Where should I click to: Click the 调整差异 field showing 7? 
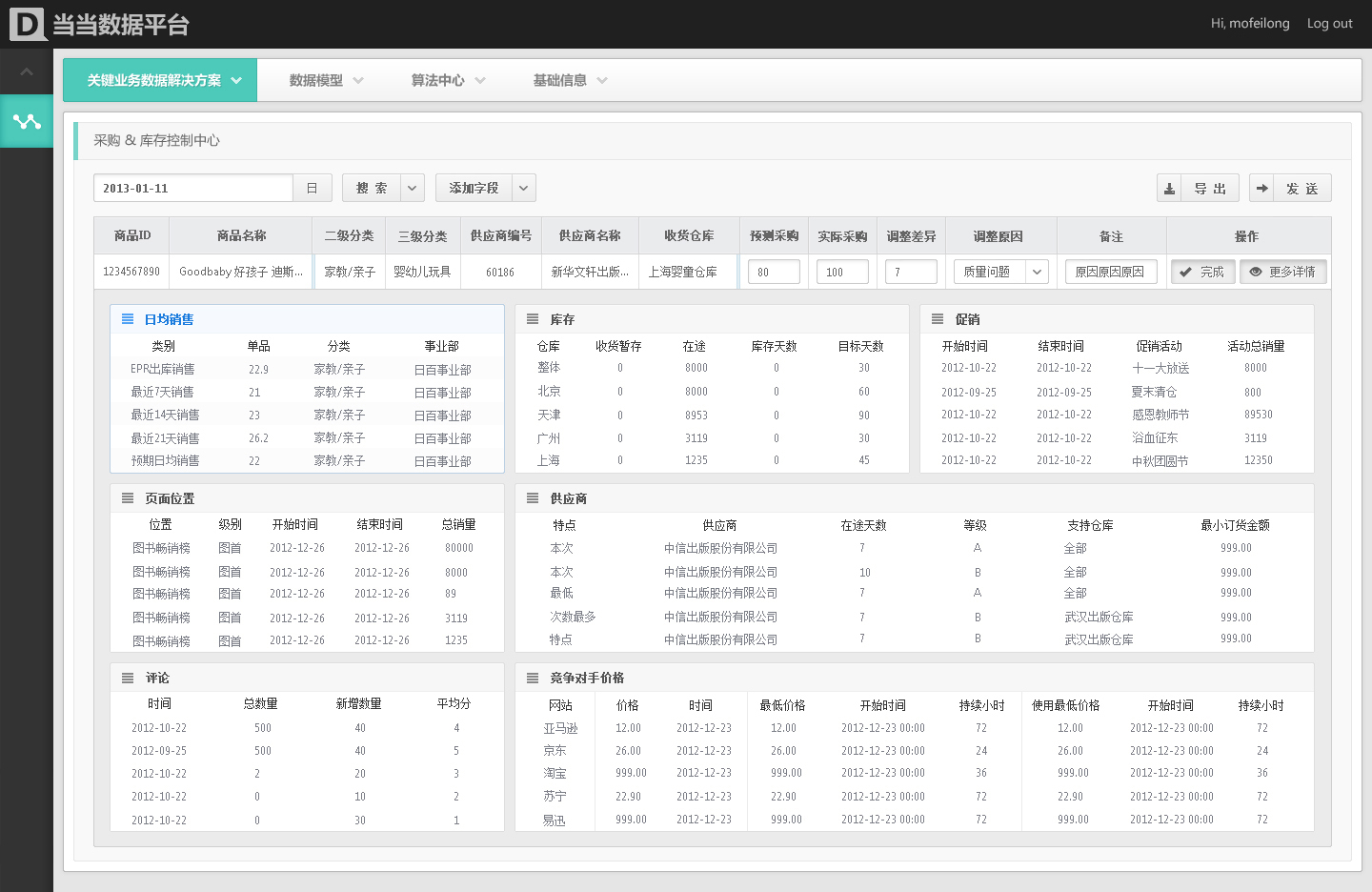911,272
